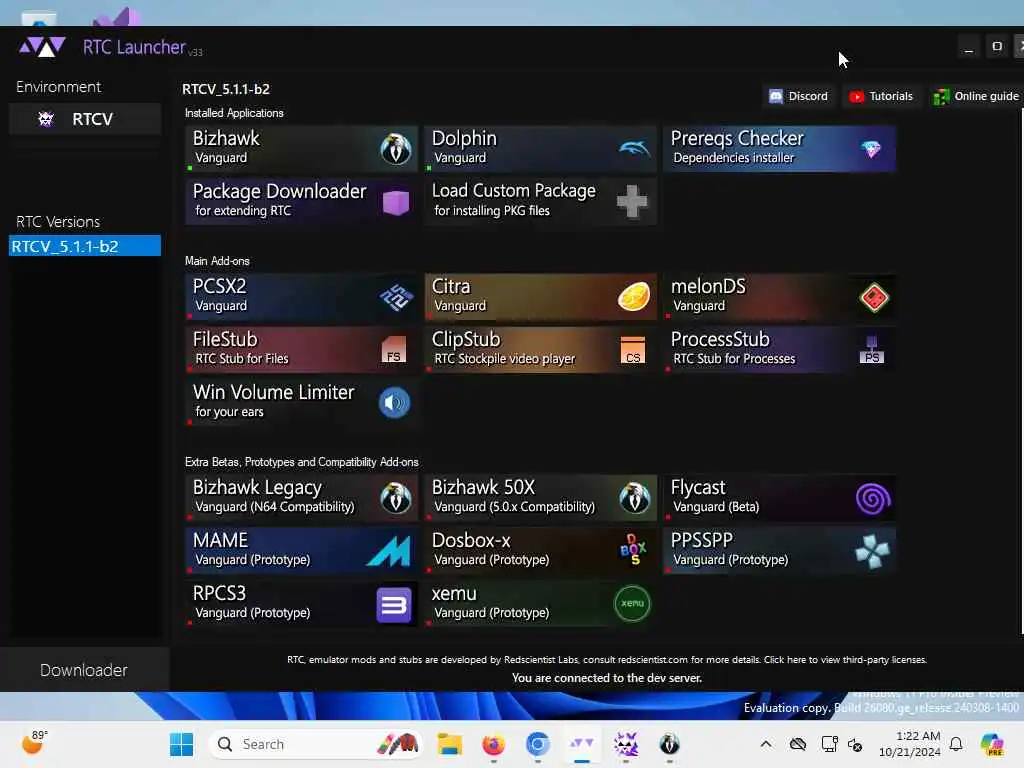Open the notification bell in system tray
This screenshot has width=1024, height=768.
pyautogui.click(x=956, y=744)
